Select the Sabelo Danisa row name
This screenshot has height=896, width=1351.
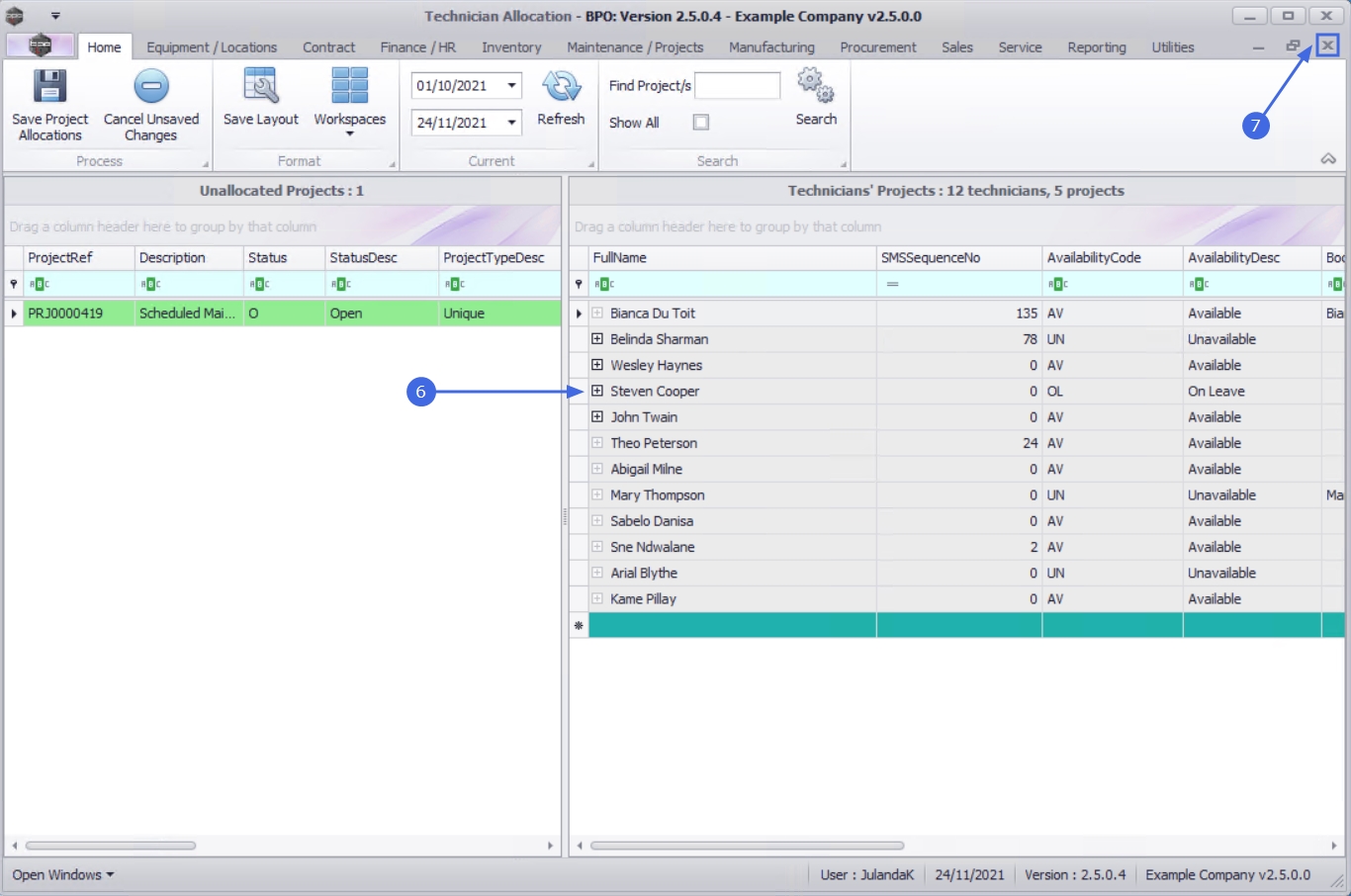[652, 521]
